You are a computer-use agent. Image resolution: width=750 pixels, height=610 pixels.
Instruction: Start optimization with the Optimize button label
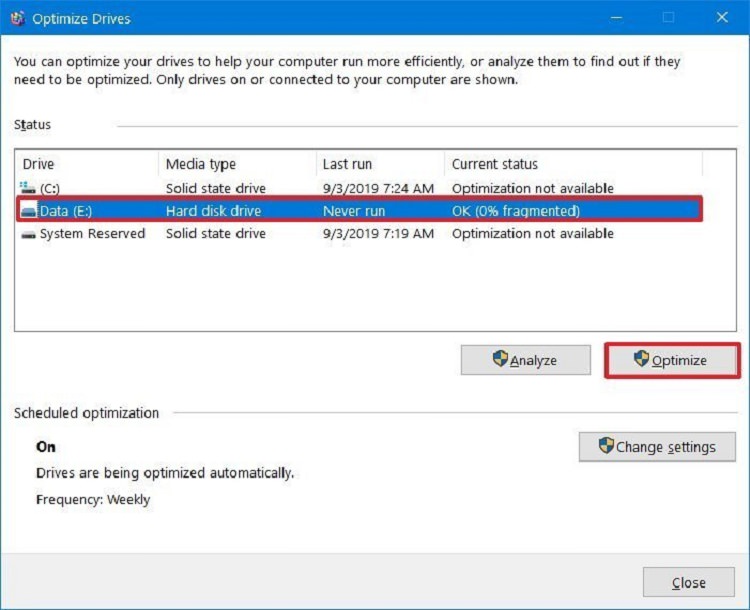(x=679, y=361)
